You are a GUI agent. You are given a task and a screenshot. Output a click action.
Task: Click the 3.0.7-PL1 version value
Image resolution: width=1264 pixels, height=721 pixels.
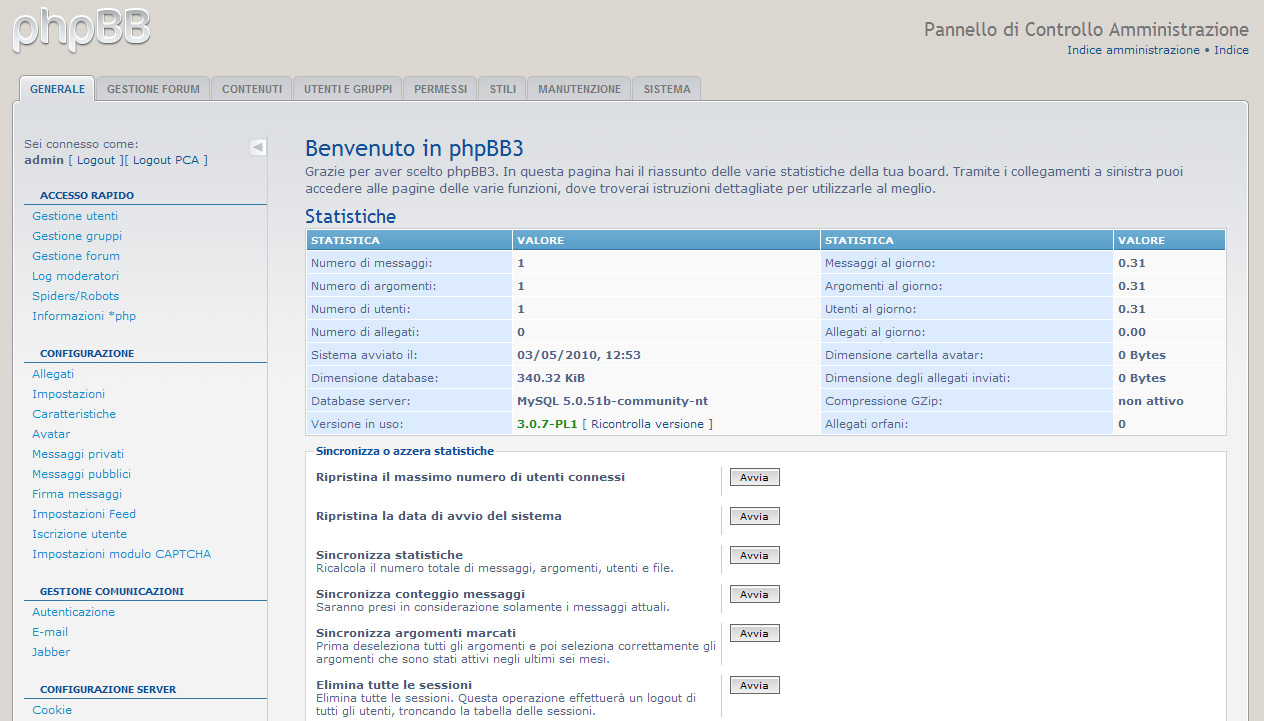(x=547, y=424)
